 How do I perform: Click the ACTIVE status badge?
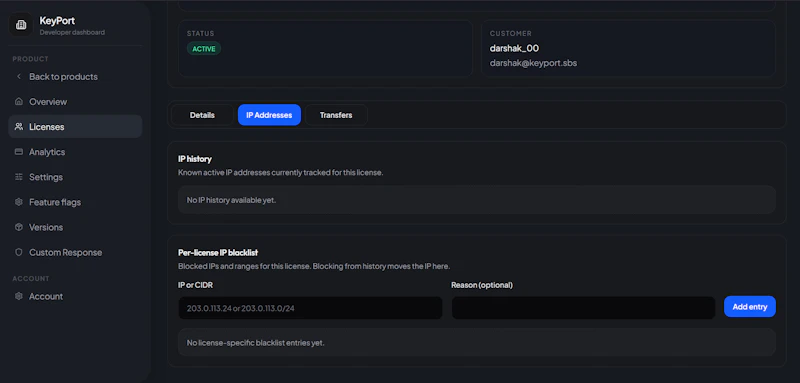[204, 49]
